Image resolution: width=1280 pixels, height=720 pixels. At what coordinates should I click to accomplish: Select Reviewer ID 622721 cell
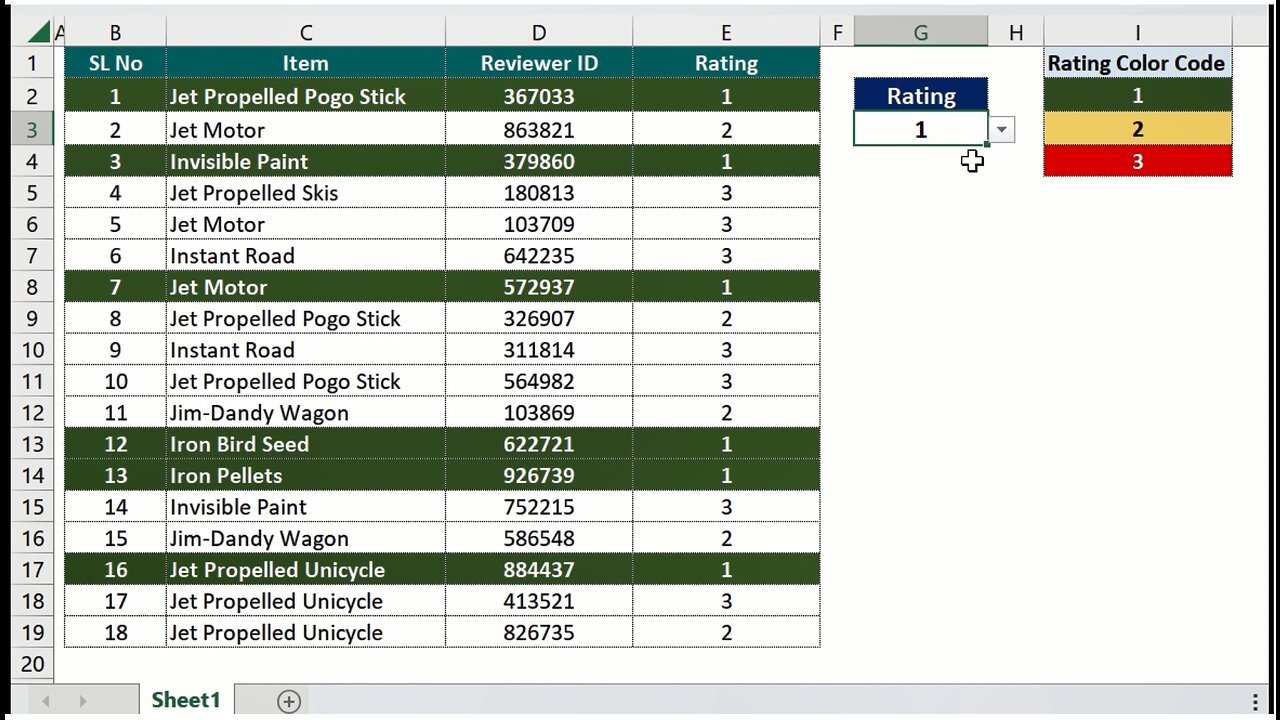point(539,444)
